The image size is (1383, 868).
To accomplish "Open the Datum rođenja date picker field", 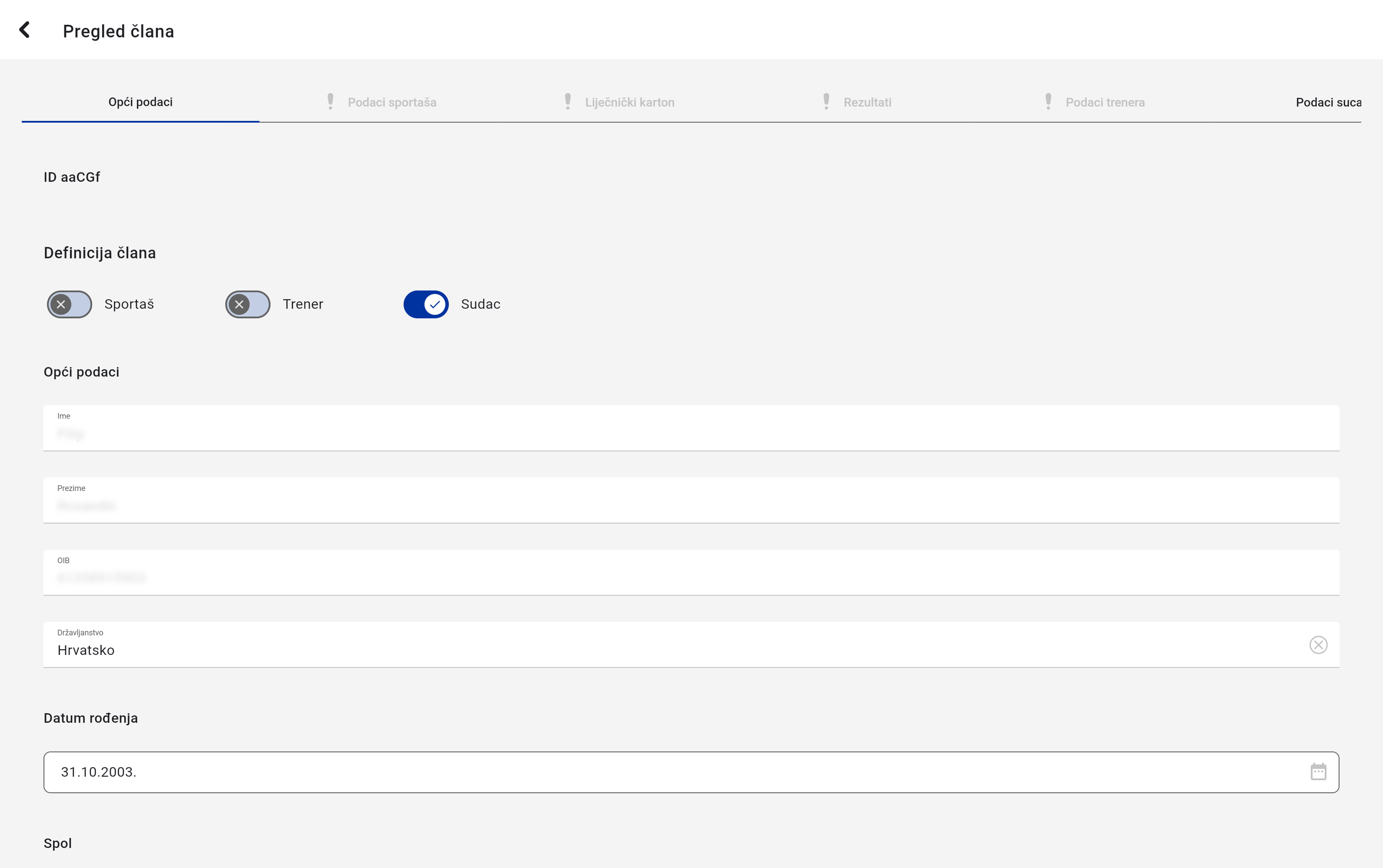I will point(660,772).
